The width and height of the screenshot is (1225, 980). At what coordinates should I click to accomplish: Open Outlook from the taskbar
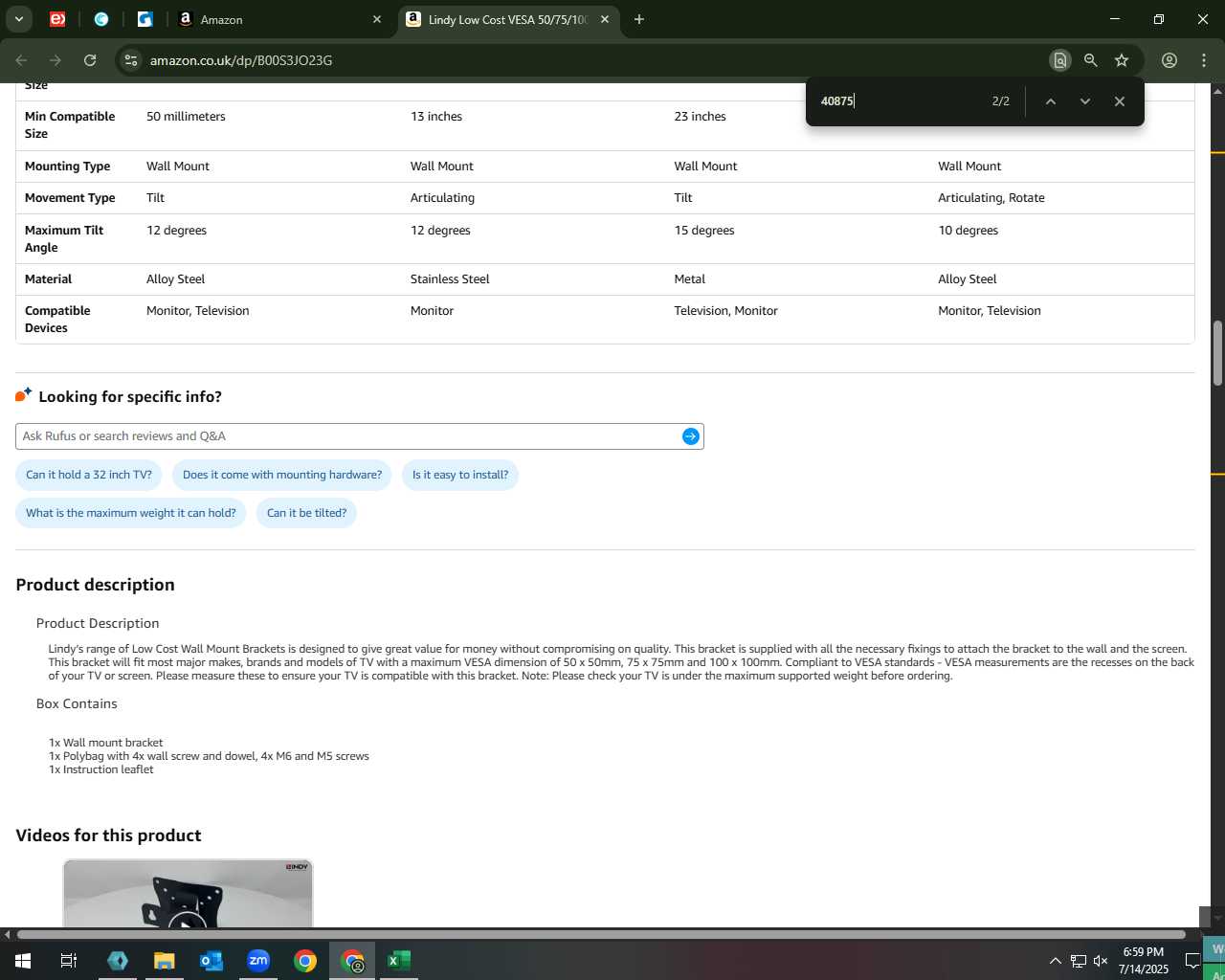(212, 961)
